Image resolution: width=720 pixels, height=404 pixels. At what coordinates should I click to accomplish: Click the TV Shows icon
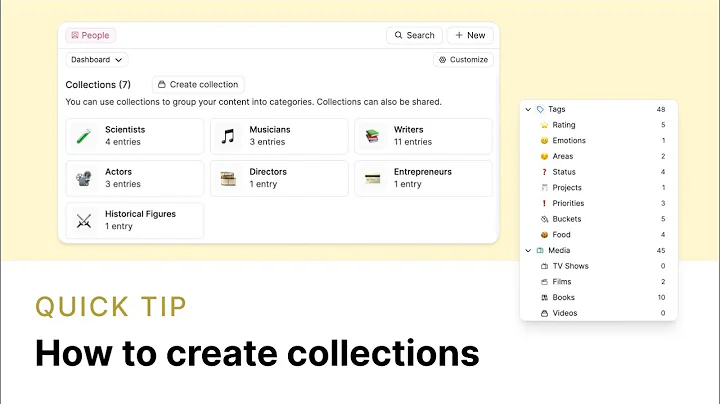[x=544, y=266]
